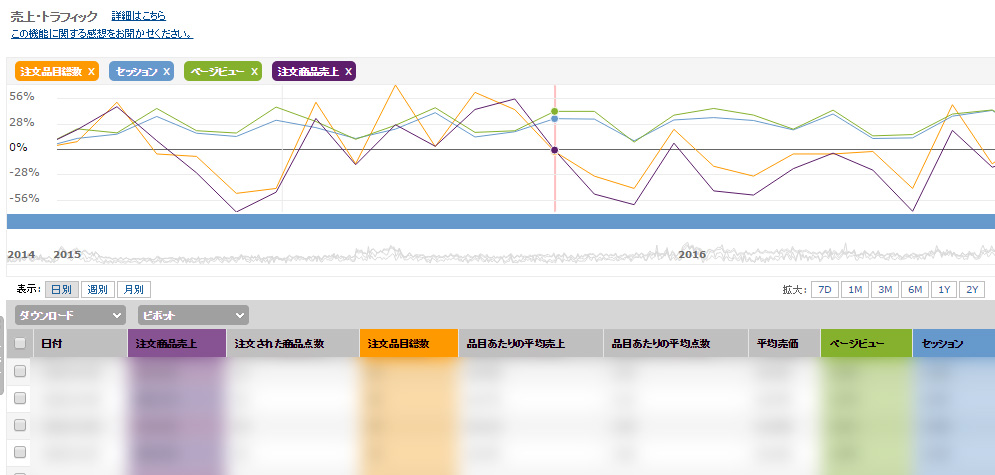The image size is (995, 475).
Task: Expand the ピボット dropdown
Action: tap(192, 315)
